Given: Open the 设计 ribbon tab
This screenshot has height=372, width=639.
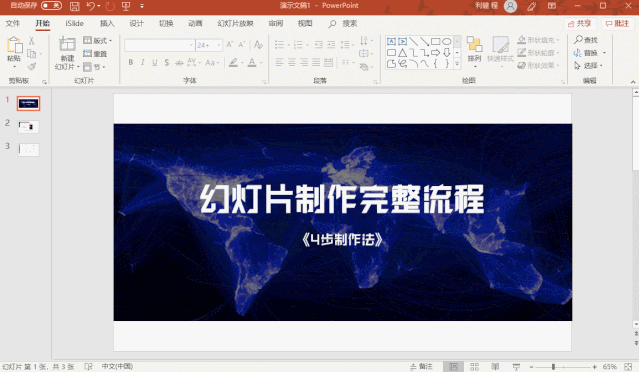Looking at the screenshot, I should [x=137, y=24].
